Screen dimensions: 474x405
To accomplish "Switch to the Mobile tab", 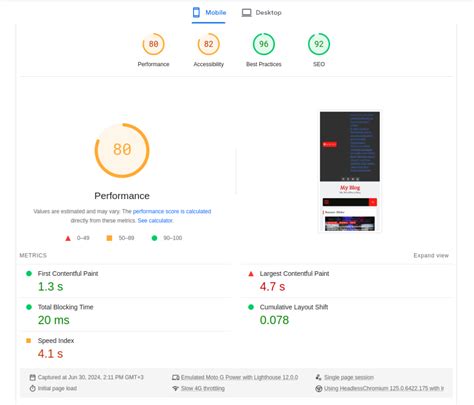I will pos(209,13).
